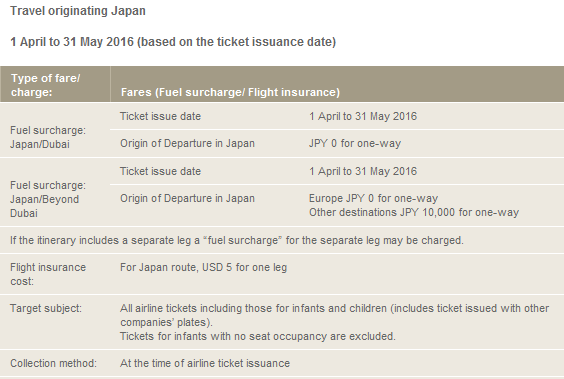Select the '1 April to 31 May 2016 (based on the ticket issuance date)' subtitle
This screenshot has width=564, height=379.
pos(173,42)
